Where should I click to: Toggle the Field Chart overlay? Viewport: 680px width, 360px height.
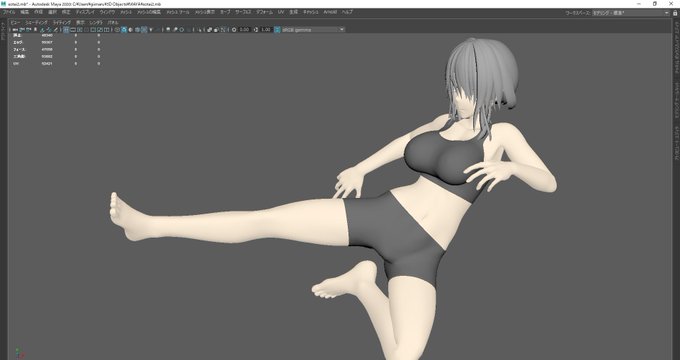coord(93,29)
